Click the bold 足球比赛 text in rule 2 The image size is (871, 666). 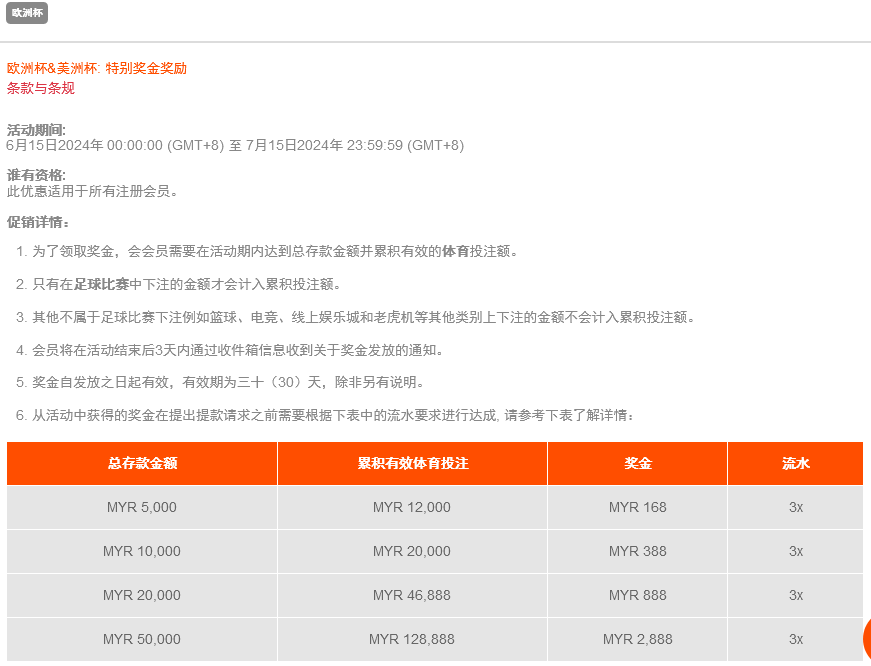101,284
